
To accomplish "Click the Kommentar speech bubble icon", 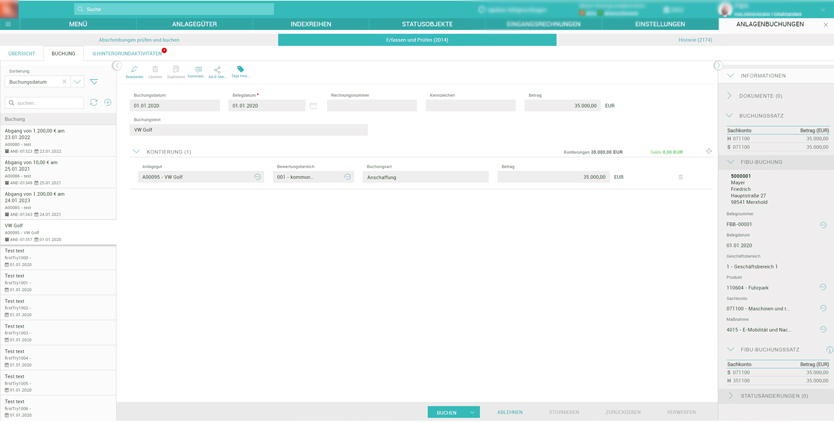I will click(196, 71).
